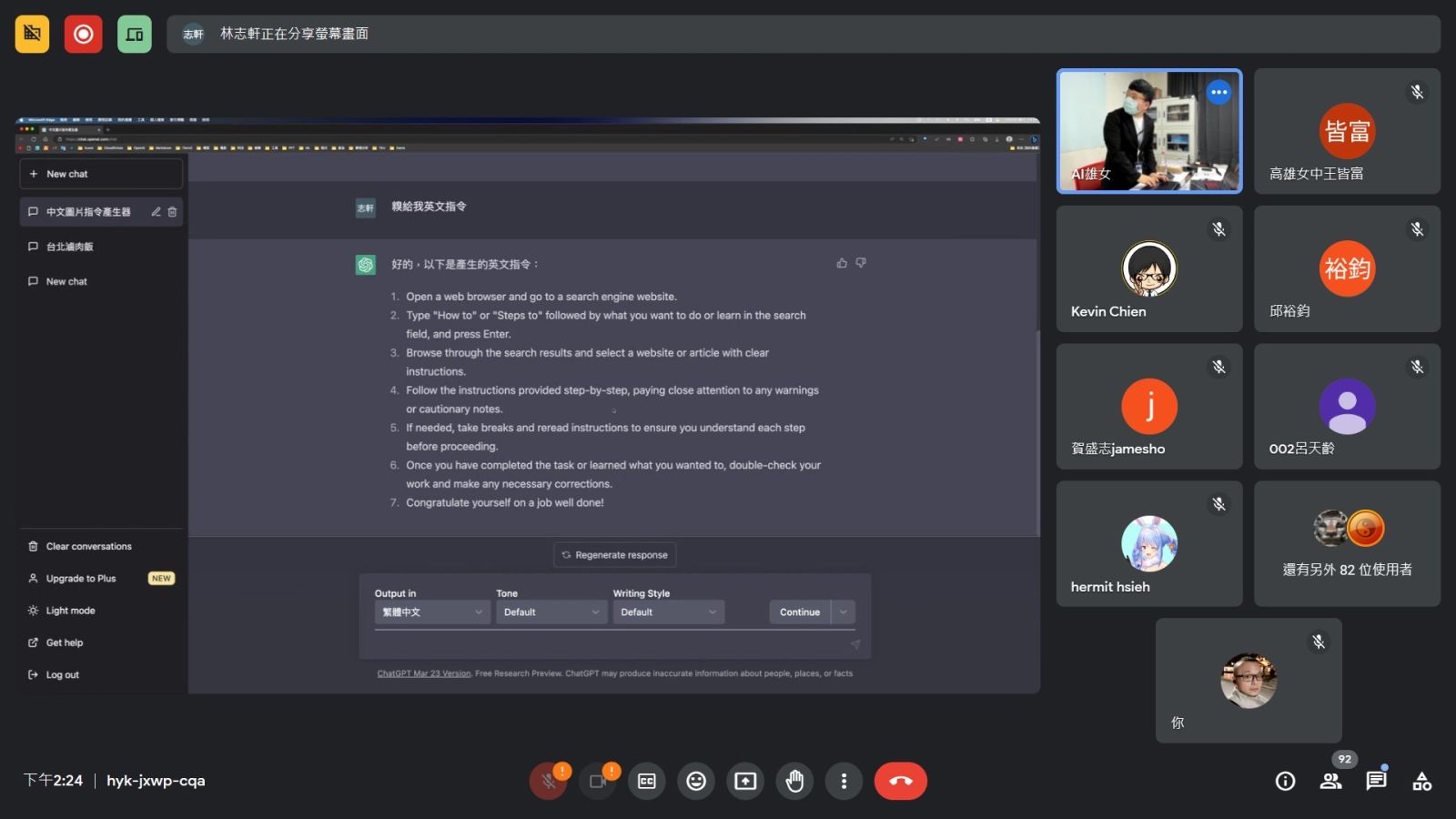This screenshot has height=819, width=1456.
Task: Click the thumbs up icon on the response
Action: 842,263
